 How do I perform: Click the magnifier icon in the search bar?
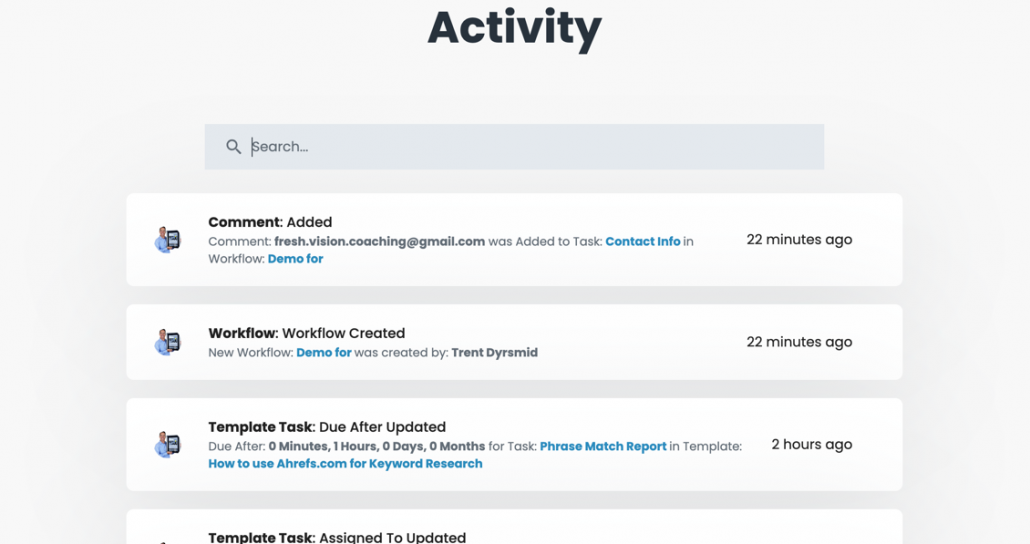233,147
